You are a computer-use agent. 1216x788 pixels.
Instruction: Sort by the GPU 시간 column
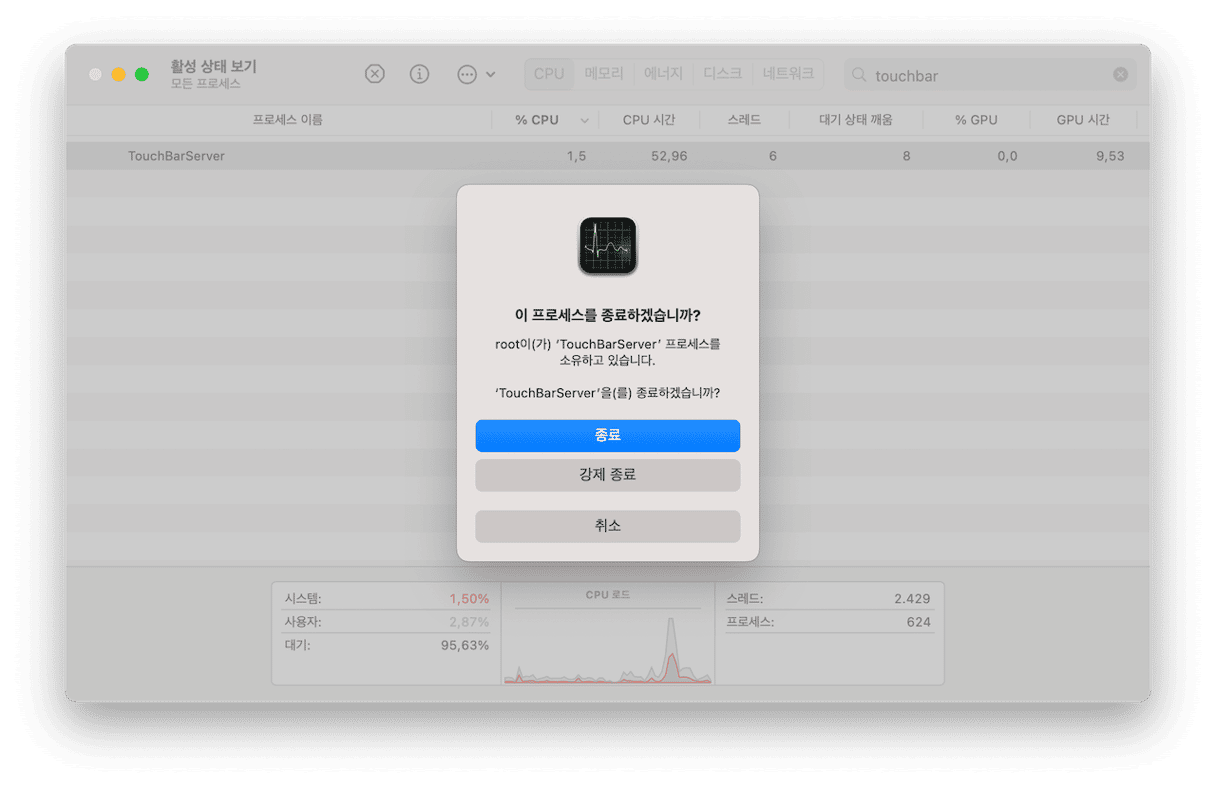click(1083, 120)
